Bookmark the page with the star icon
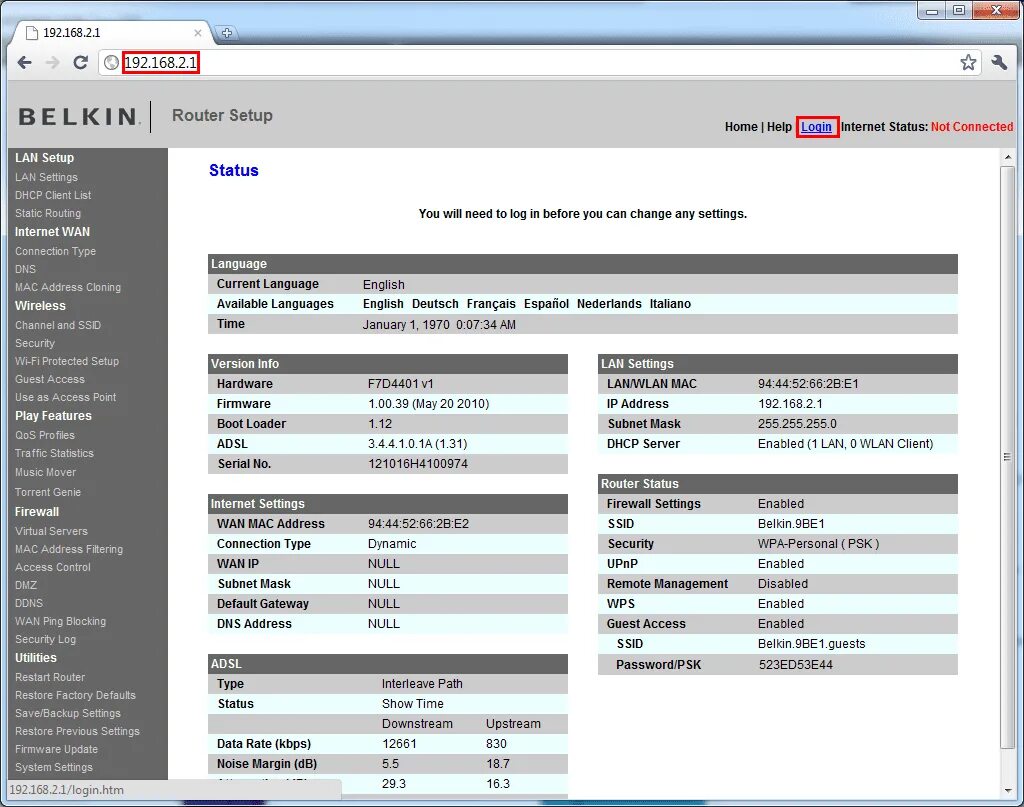Image resolution: width=1024 pixels, height=807 pixels. [x=968, y=63]
